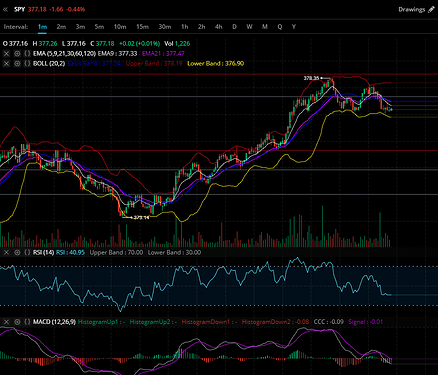The height and width of the screenshot is (375, 438).
Task: Open BOLL indicator settings gear
Action: [17, 63]
